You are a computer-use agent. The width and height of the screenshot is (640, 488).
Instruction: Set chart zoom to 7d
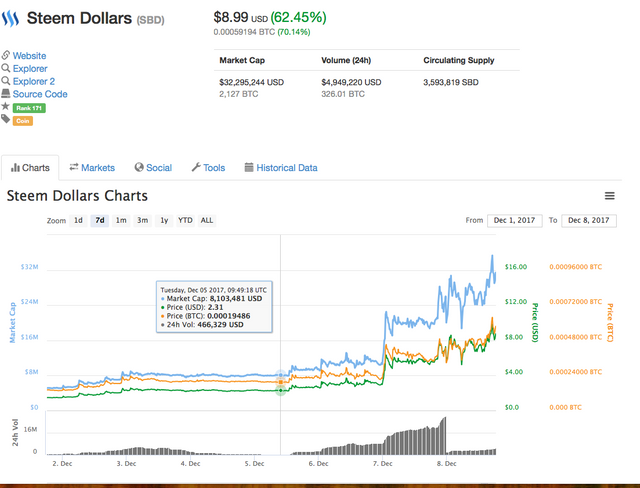pyautogui.click(x=100, y=220)
